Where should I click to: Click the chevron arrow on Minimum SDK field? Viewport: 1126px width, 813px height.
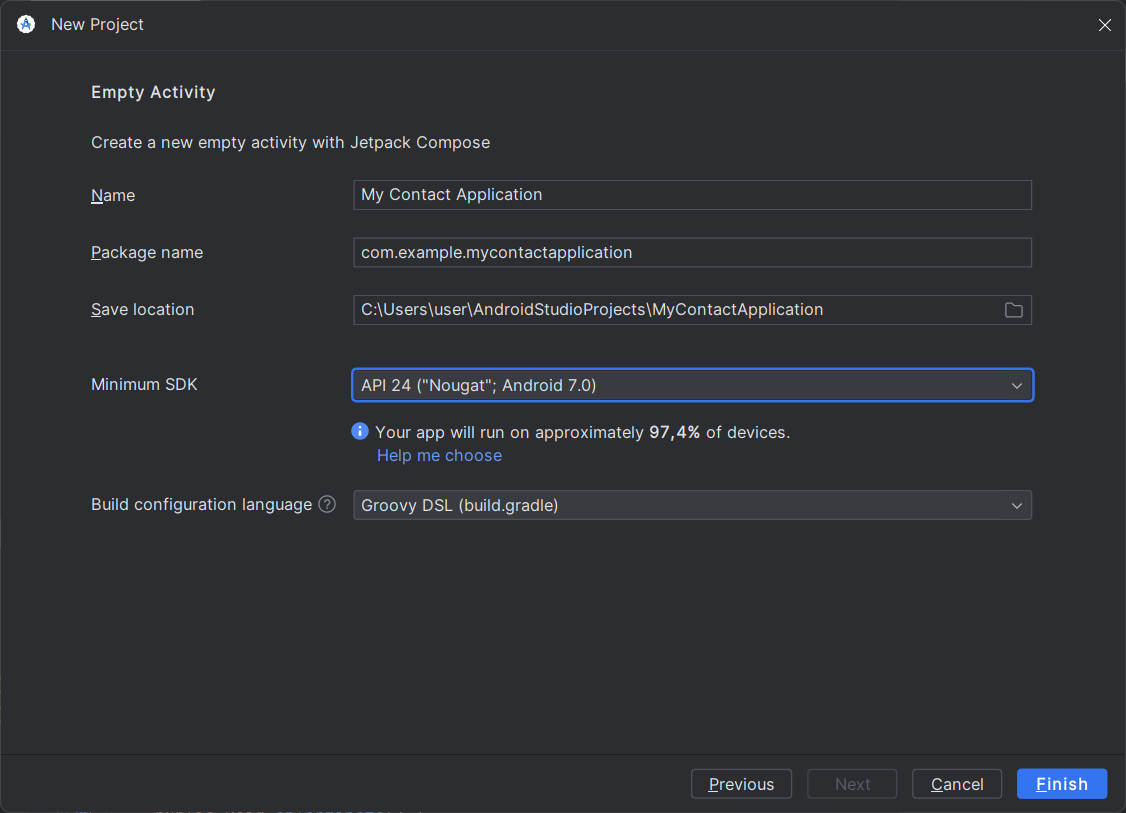pyautogui.click(x=1016, y=386)
